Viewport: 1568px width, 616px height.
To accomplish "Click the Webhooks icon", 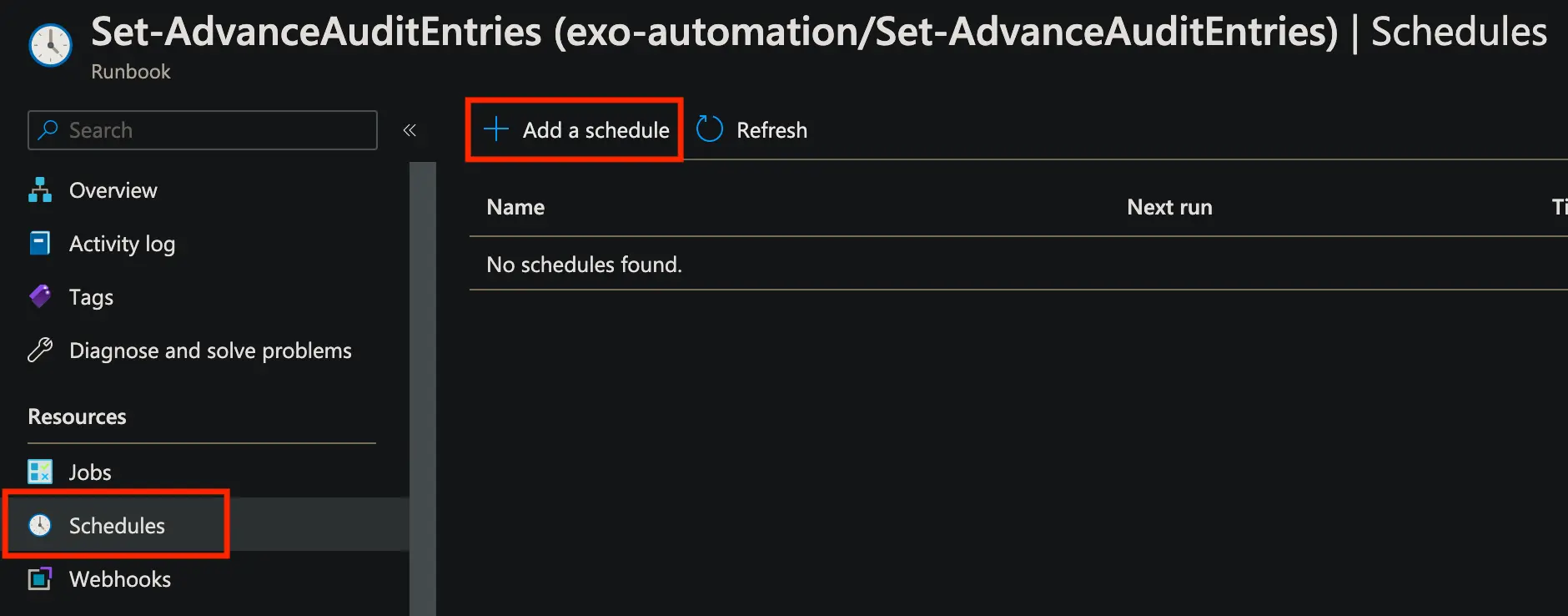I will coord(40,578).
